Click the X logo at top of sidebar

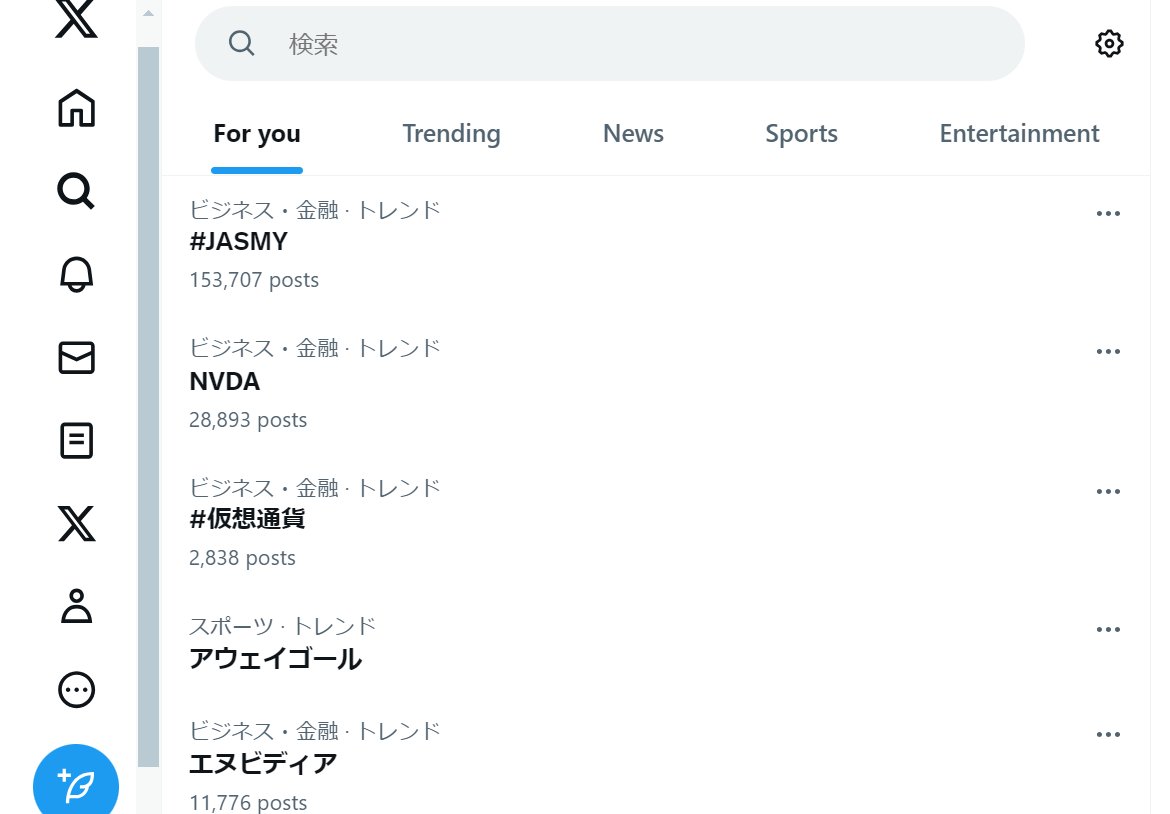[76, 18]
